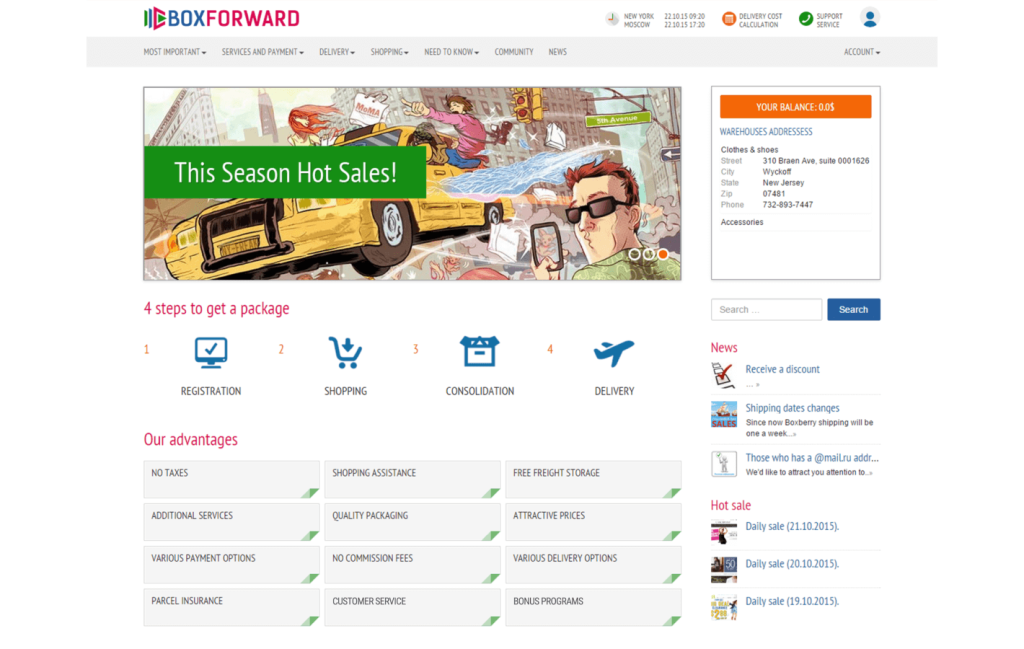Open the user profile avatar icon
Viewport: 1024px width, 649px height.
click(x=869, y=17)
